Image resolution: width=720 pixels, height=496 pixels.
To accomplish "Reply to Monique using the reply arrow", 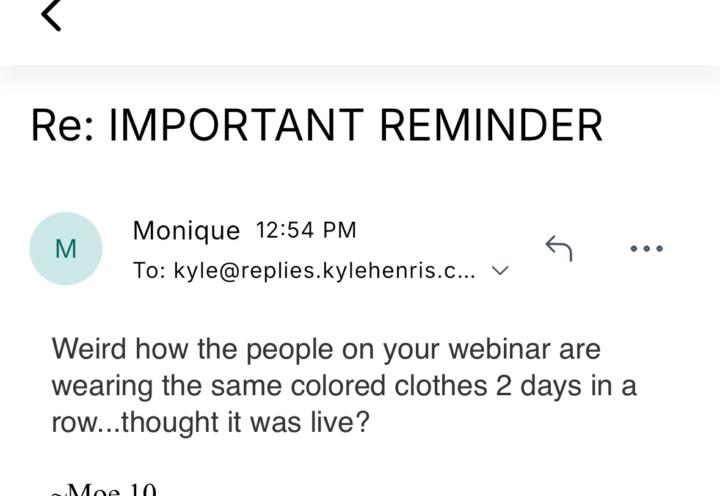I will 558,247.
